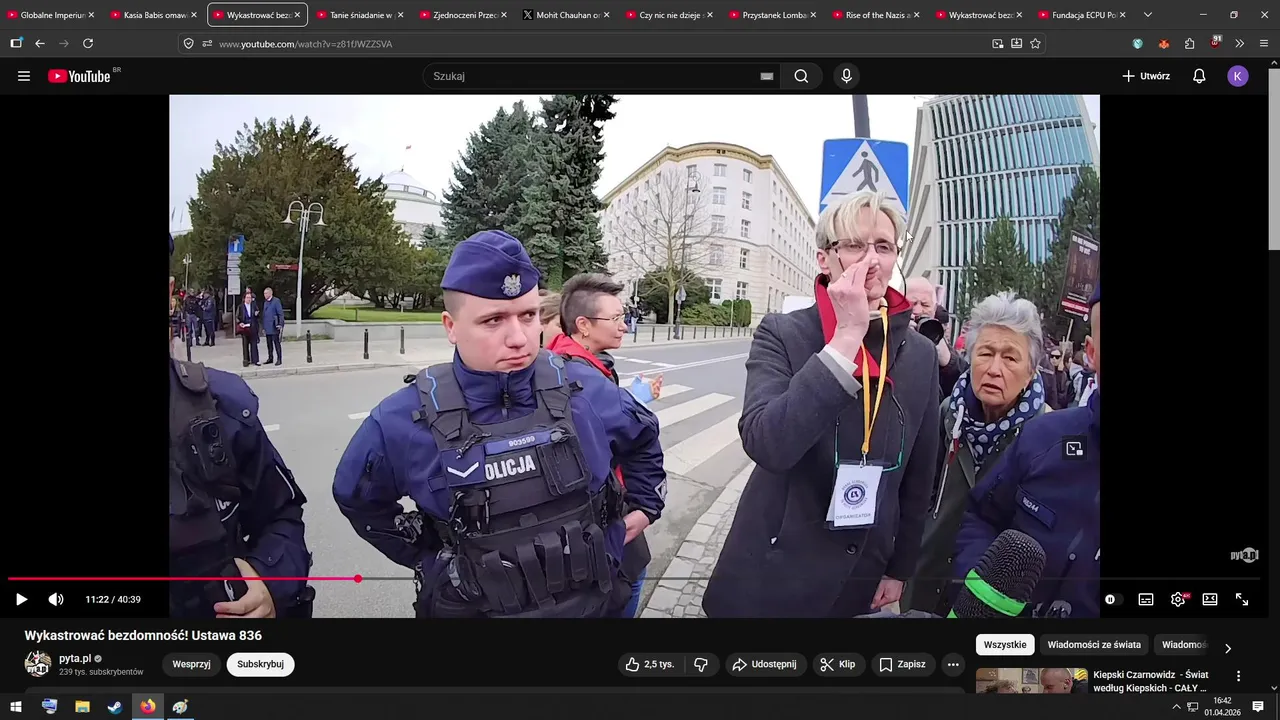The image size is (1280, 720).
Task: Close the Przystanek Lombard tab
Action: pos(813,15)
